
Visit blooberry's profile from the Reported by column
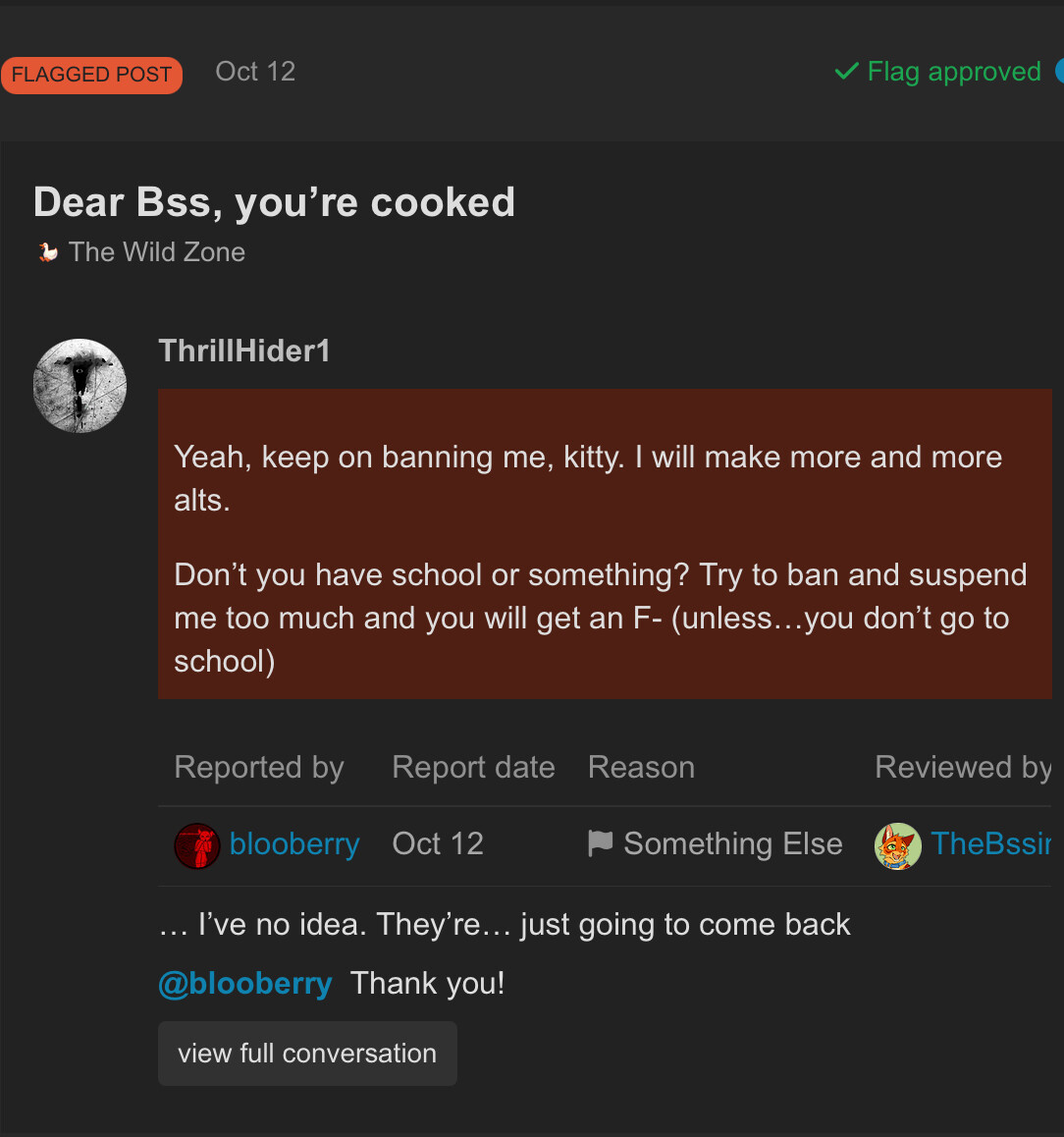click(294, 844)
